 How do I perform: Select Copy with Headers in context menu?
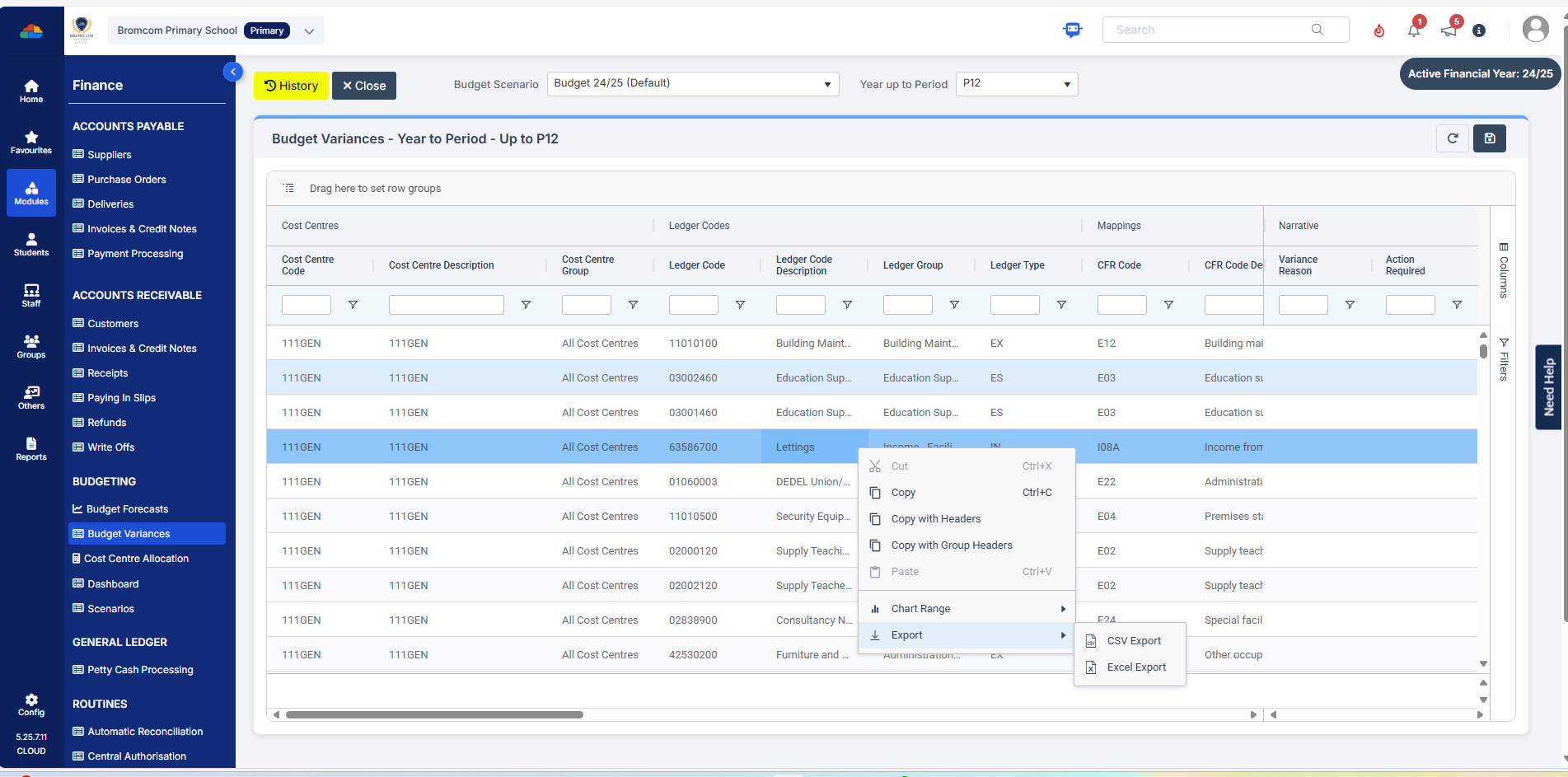click(x=935, y=519)
